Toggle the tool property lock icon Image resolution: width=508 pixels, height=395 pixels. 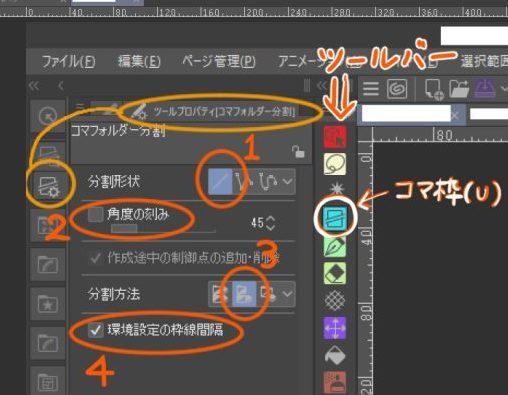click(298, 152)
